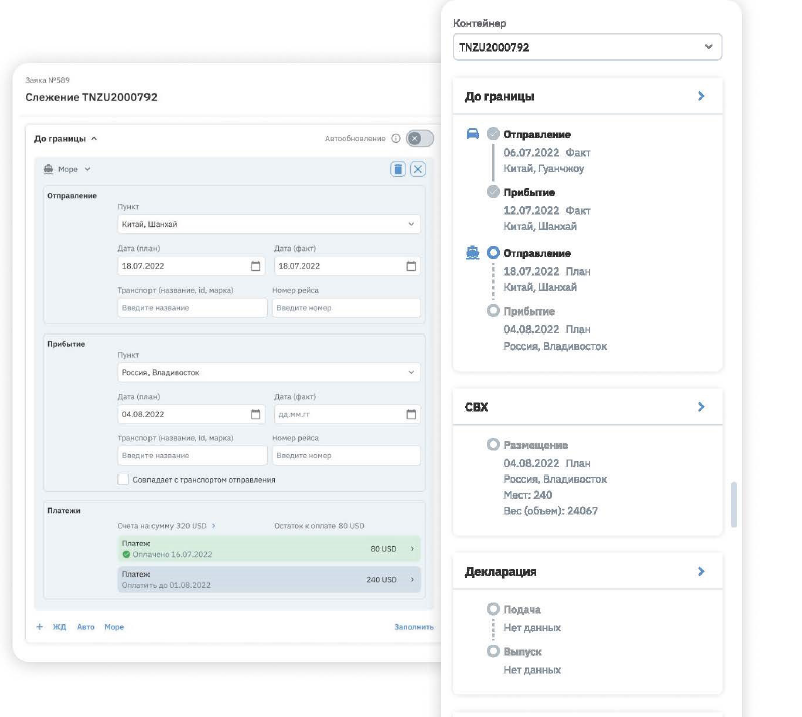Open the Контейнер TNZU2000792 dropdown
802x717 pixels.
(587, 47)
